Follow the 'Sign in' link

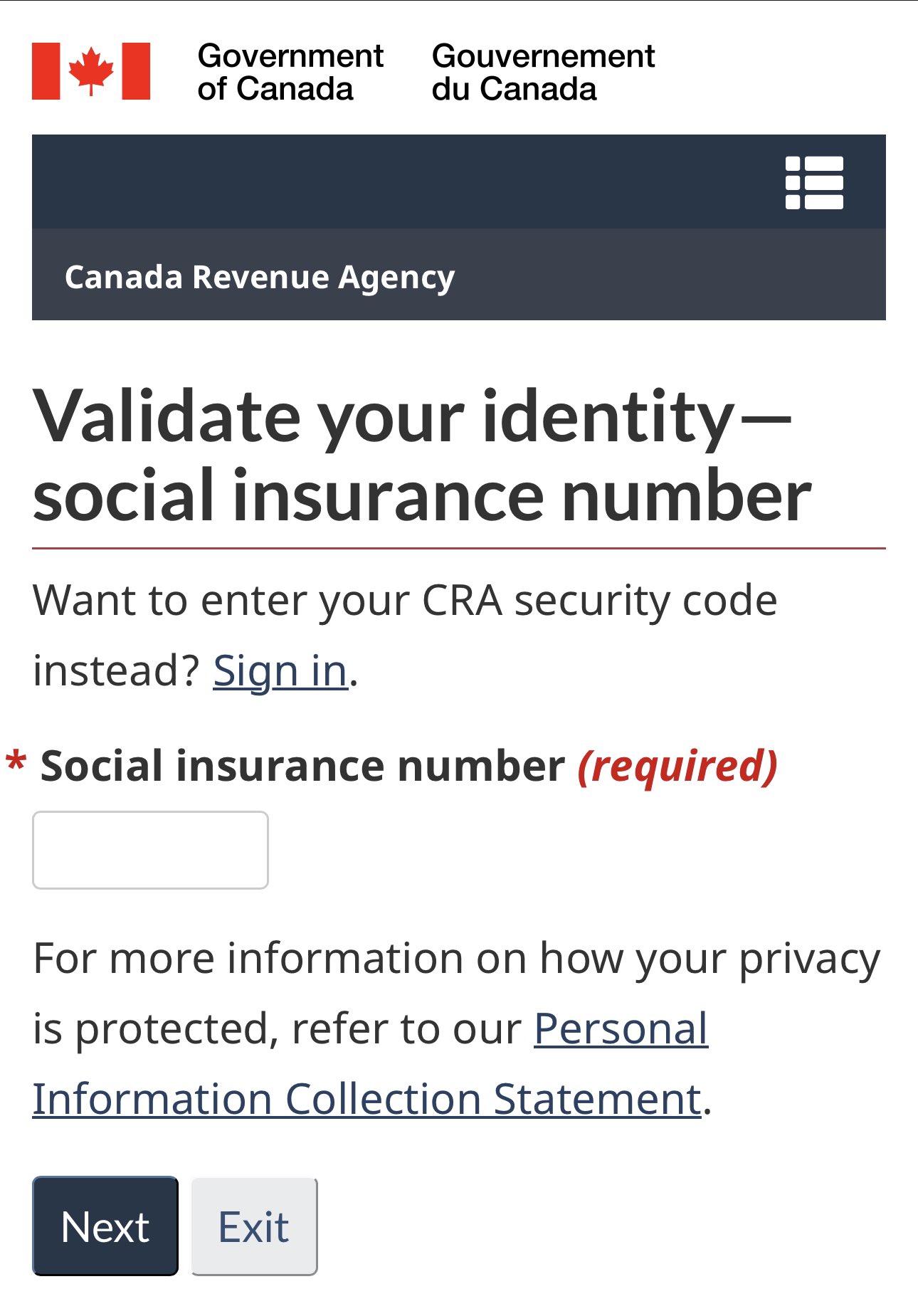tap(280, 670)
